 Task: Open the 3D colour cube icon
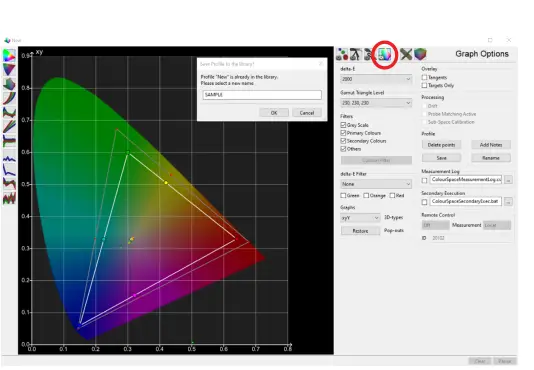[420, 54]
